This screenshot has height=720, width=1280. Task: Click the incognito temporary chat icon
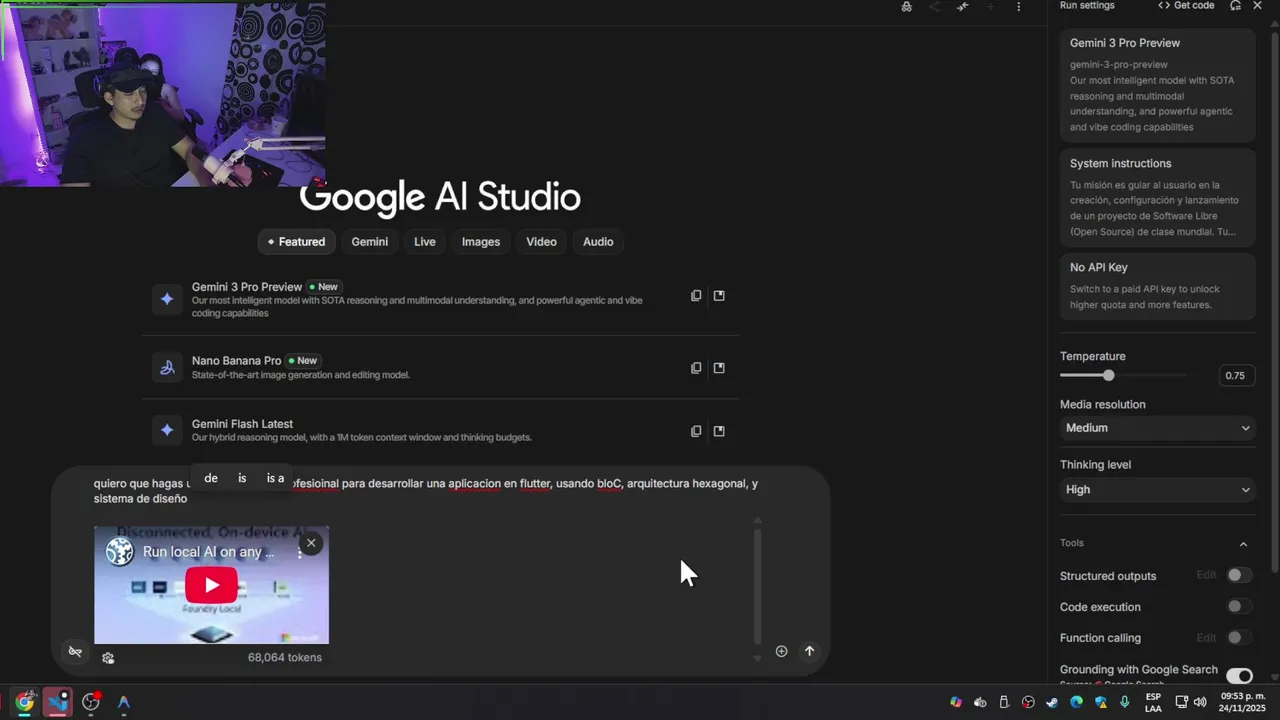(906, 6)
